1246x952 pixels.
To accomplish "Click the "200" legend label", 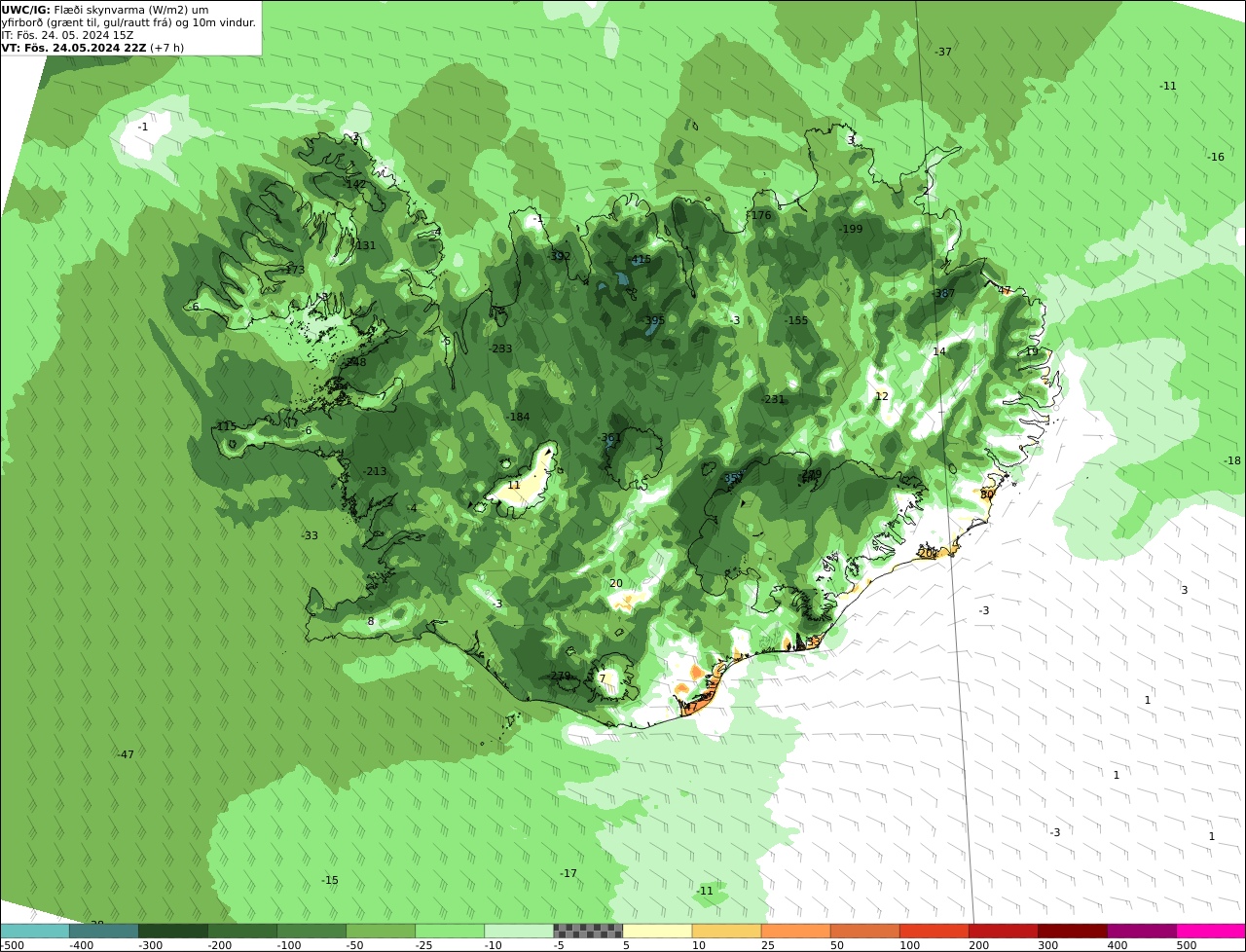I will [978, 945].
